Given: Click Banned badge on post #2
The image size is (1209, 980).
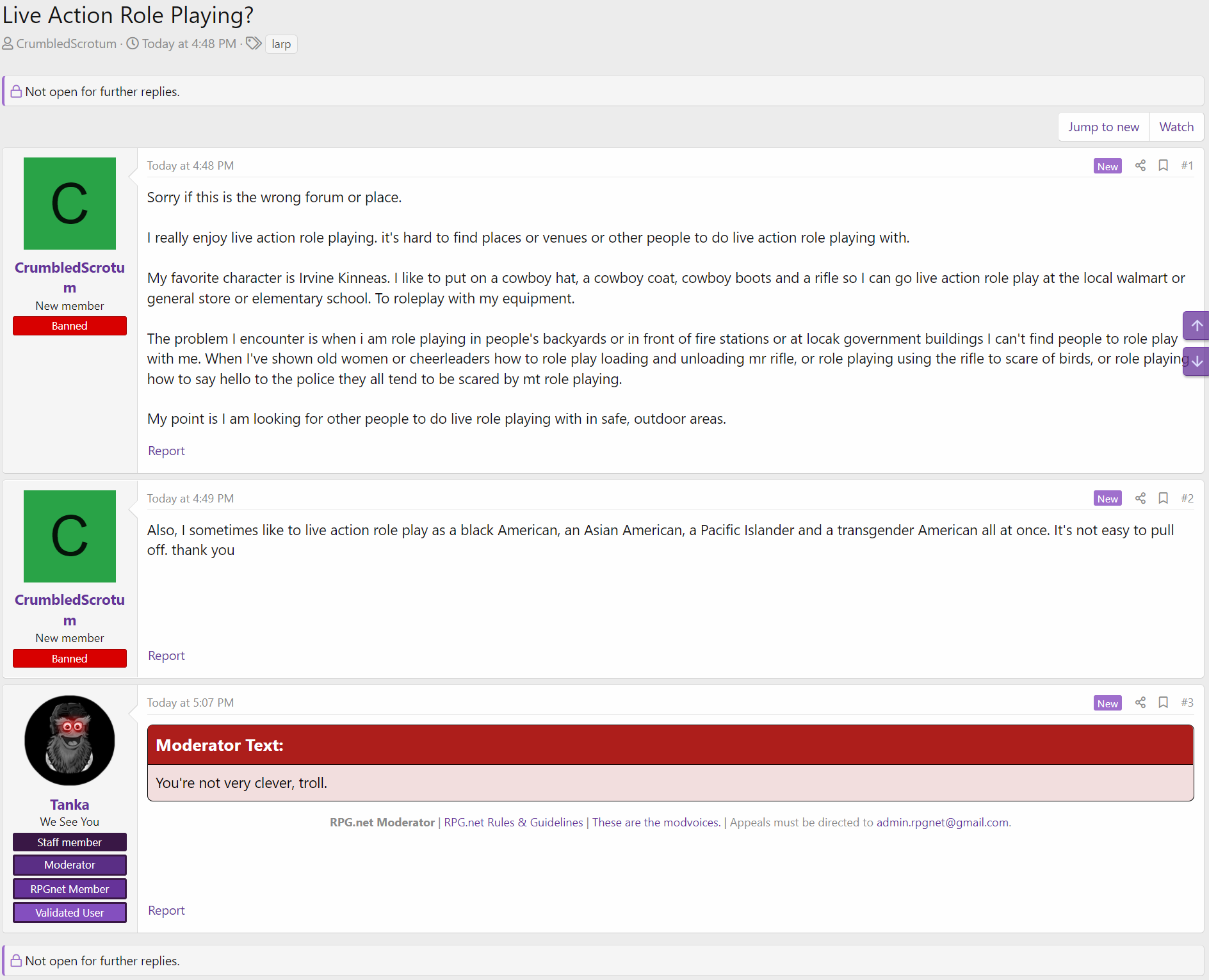Looking at the screenshot, I should coord(70,659).
